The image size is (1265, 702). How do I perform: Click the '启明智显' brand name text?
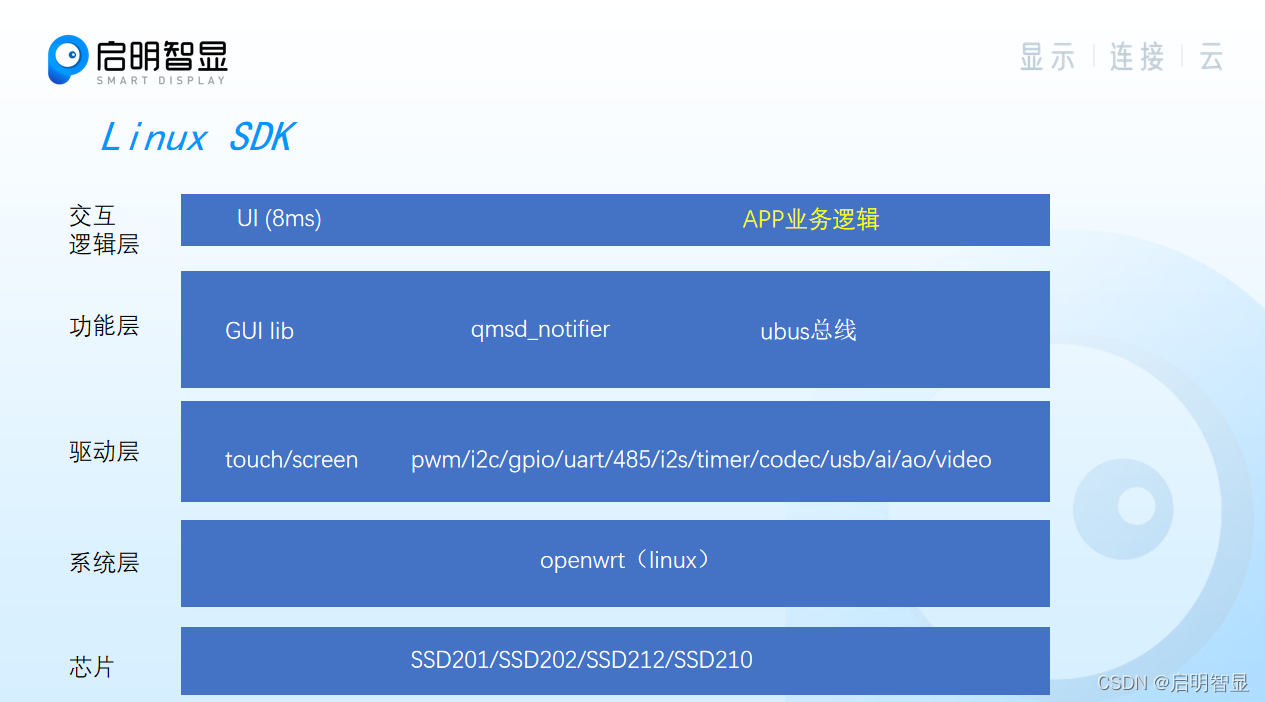162,54
